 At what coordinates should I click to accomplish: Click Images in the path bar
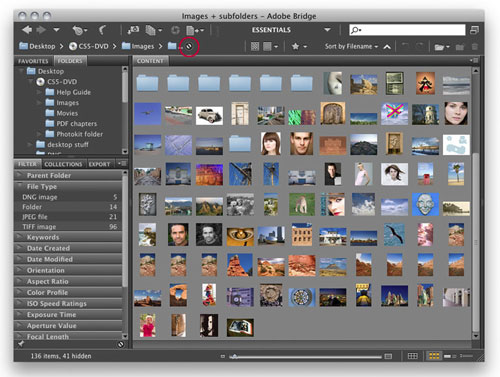pos(138,46)
